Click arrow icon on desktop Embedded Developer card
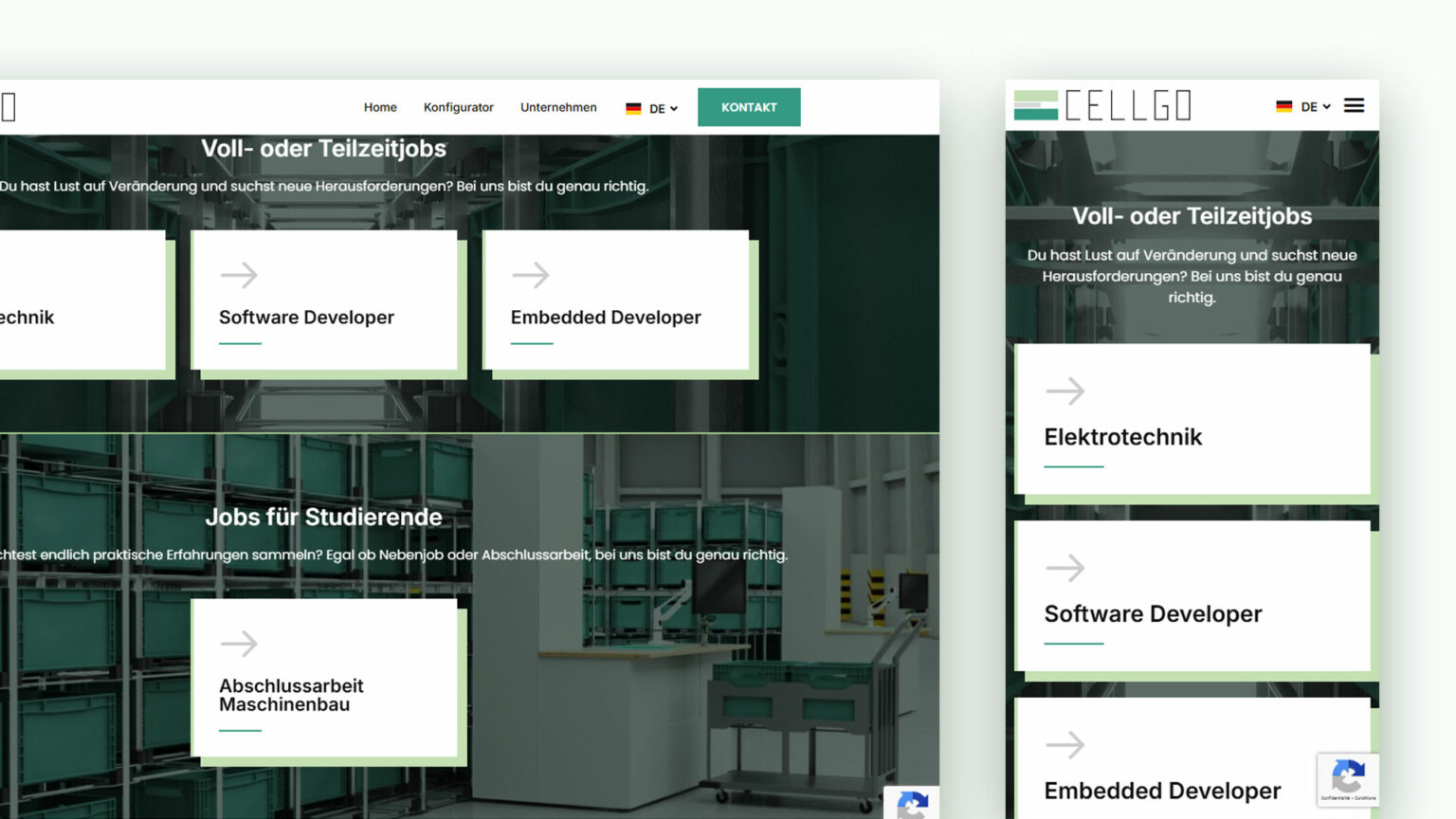This screenshot has width=1456, height=819. (x=531, y=275)
